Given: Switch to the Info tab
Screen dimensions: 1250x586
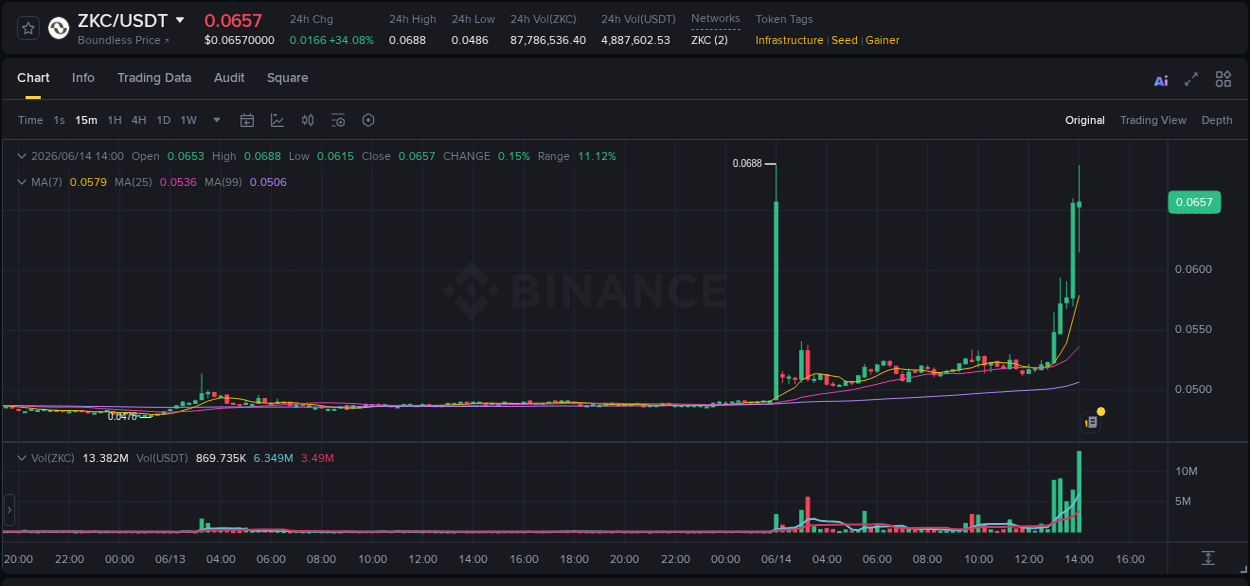Looking at the screenshot, I should 83,78.
